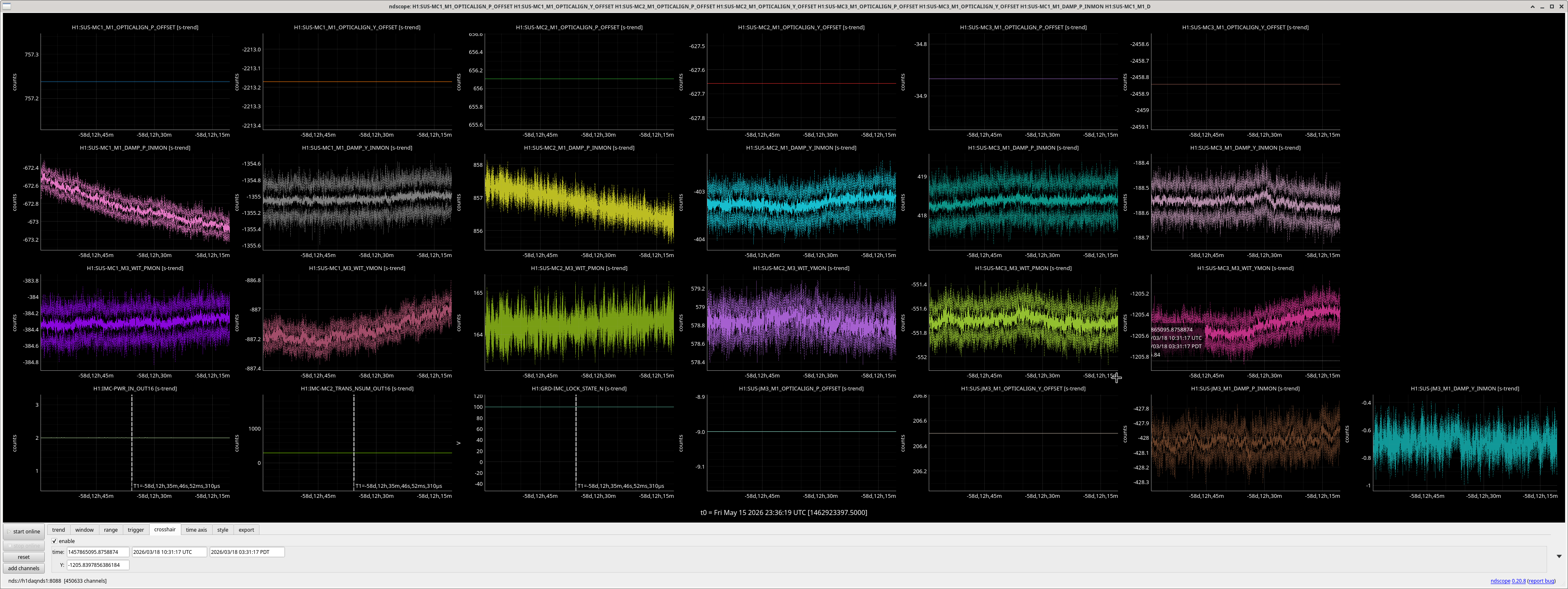The width and height of the screenshot is (1568, 589).
Task: Open the report bug link
Action: click(x=1541, y=581)
